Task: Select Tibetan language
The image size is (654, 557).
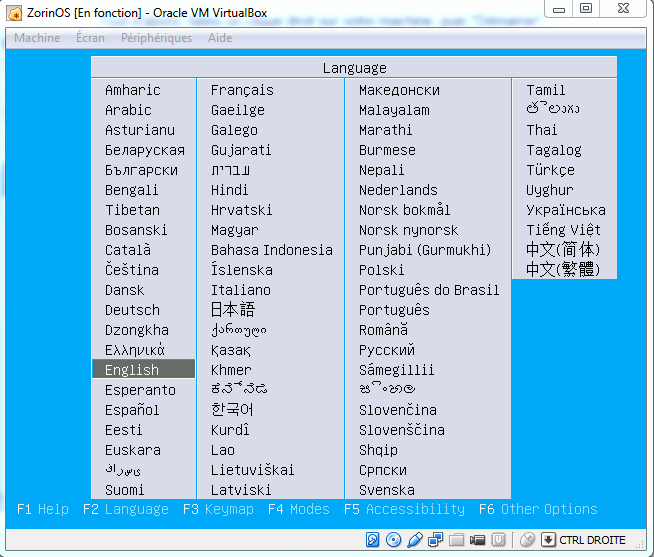Action: pos(132,210)
